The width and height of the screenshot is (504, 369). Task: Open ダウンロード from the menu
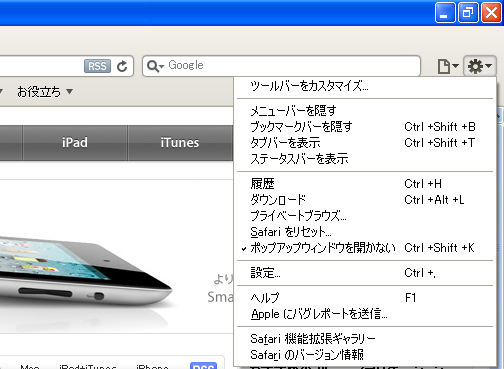pyautogui.click(x=364, y=199)
